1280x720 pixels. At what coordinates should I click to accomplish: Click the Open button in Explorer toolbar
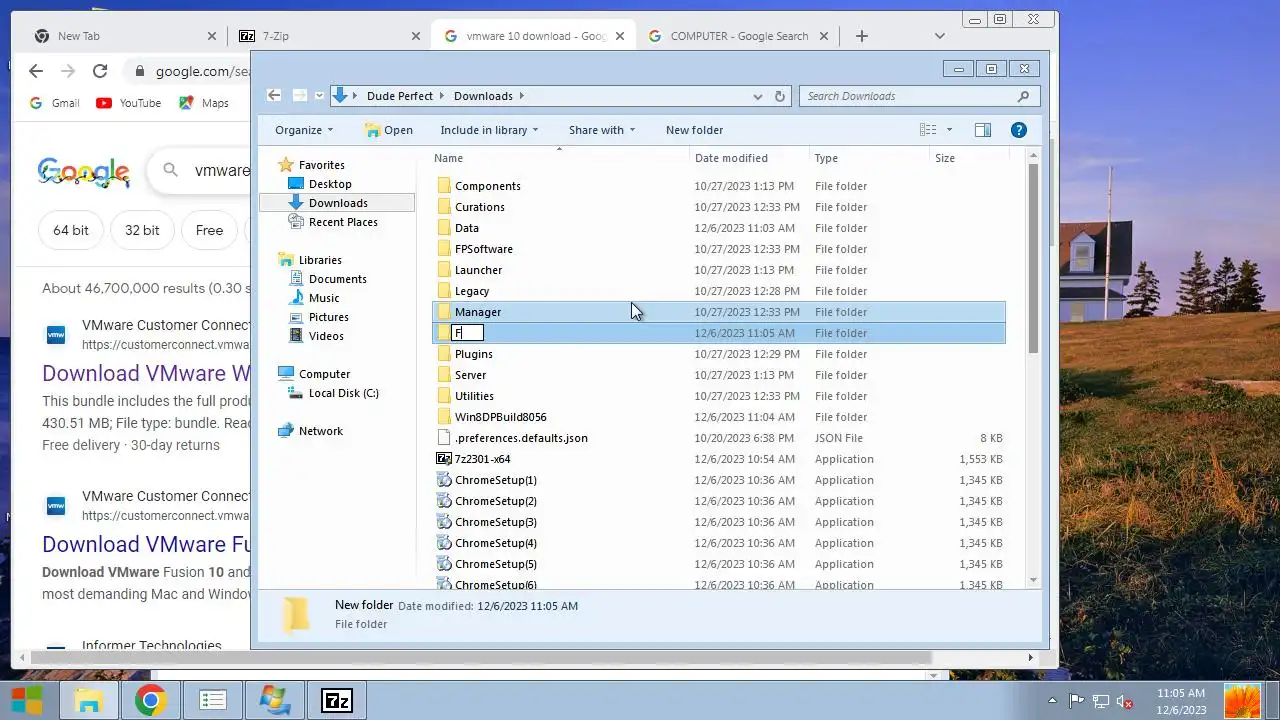[389, 130]
